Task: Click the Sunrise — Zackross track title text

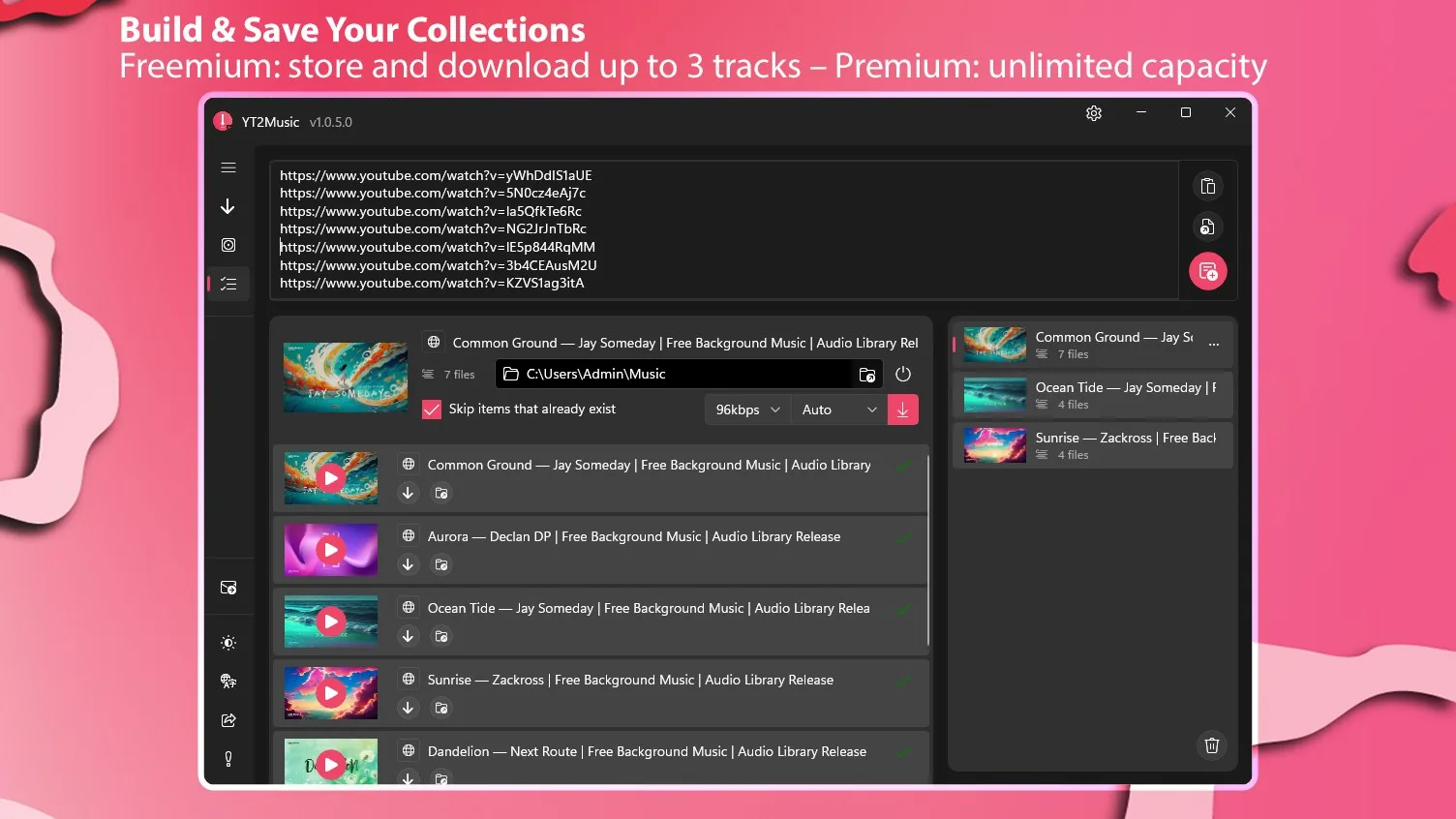Action: click(630, 680)
